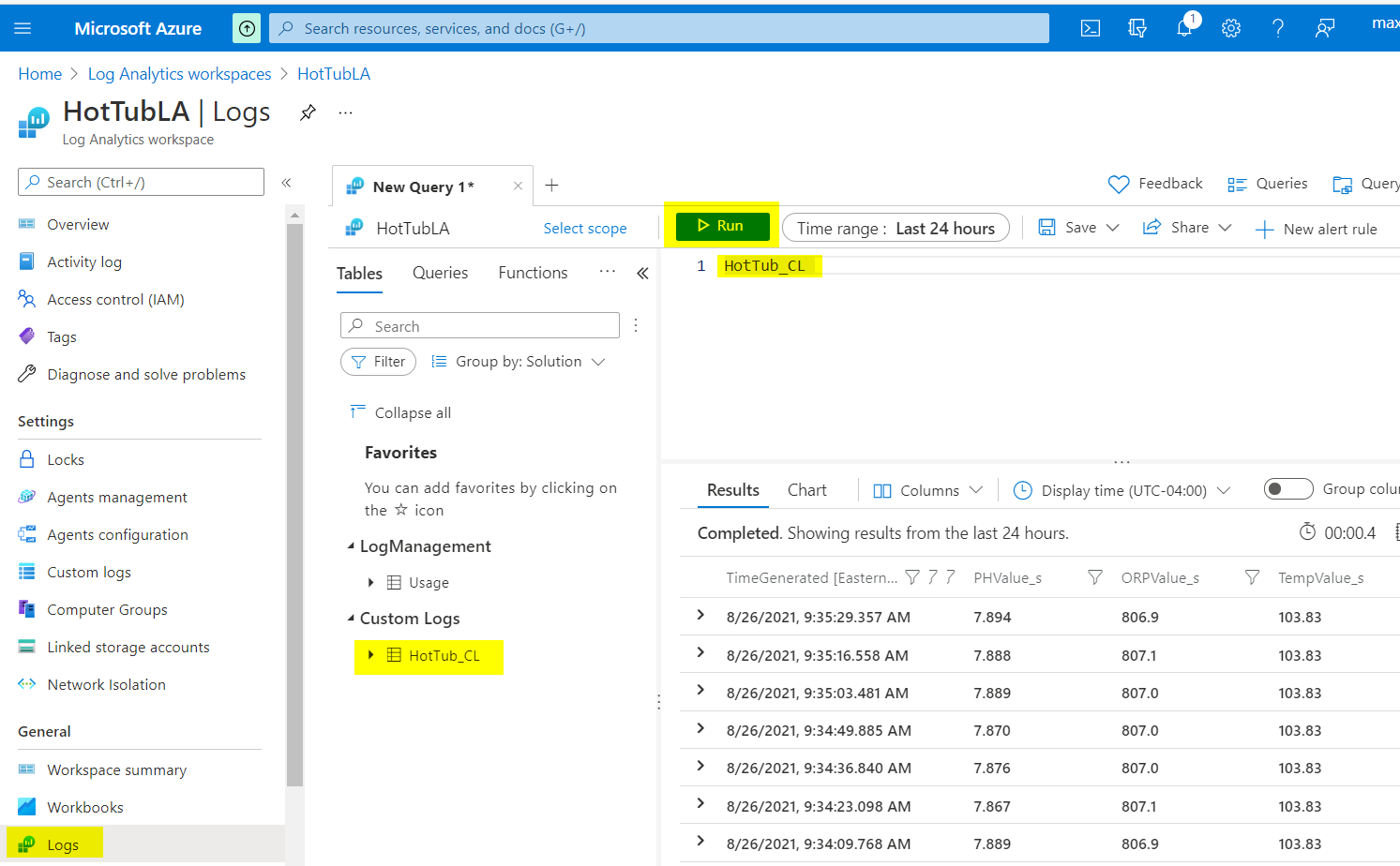Click Select scope link
The width and height of the screenshot is (1400, 866).
tap(585, 228)
